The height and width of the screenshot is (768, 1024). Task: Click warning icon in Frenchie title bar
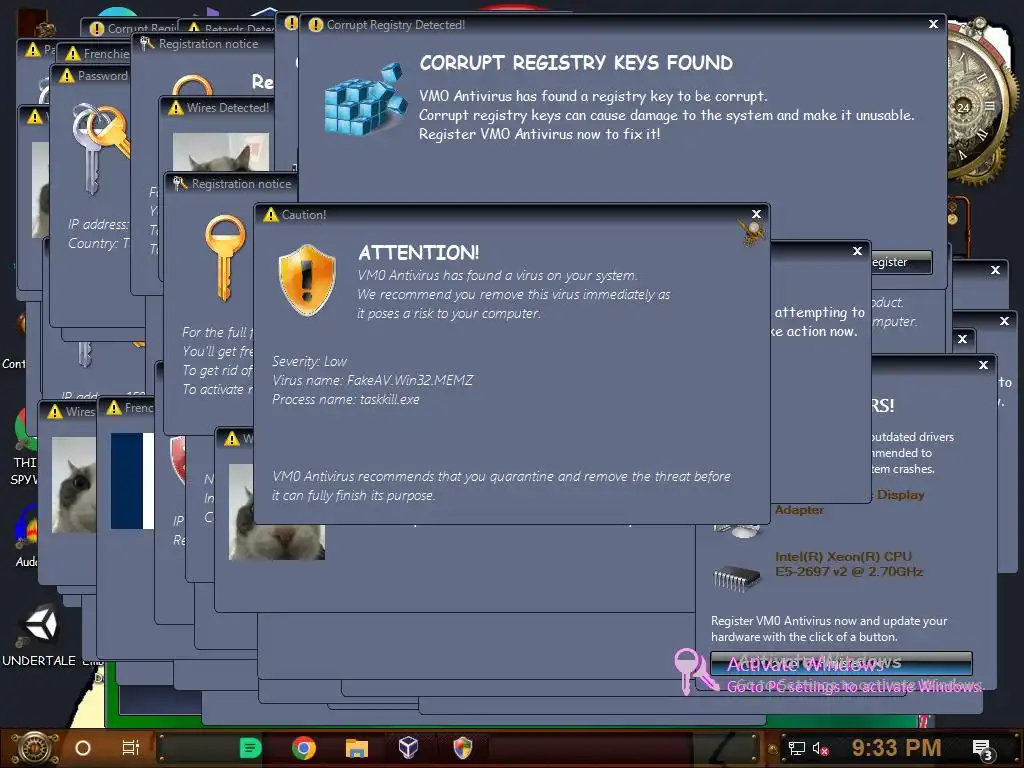(x=73, y=54)
